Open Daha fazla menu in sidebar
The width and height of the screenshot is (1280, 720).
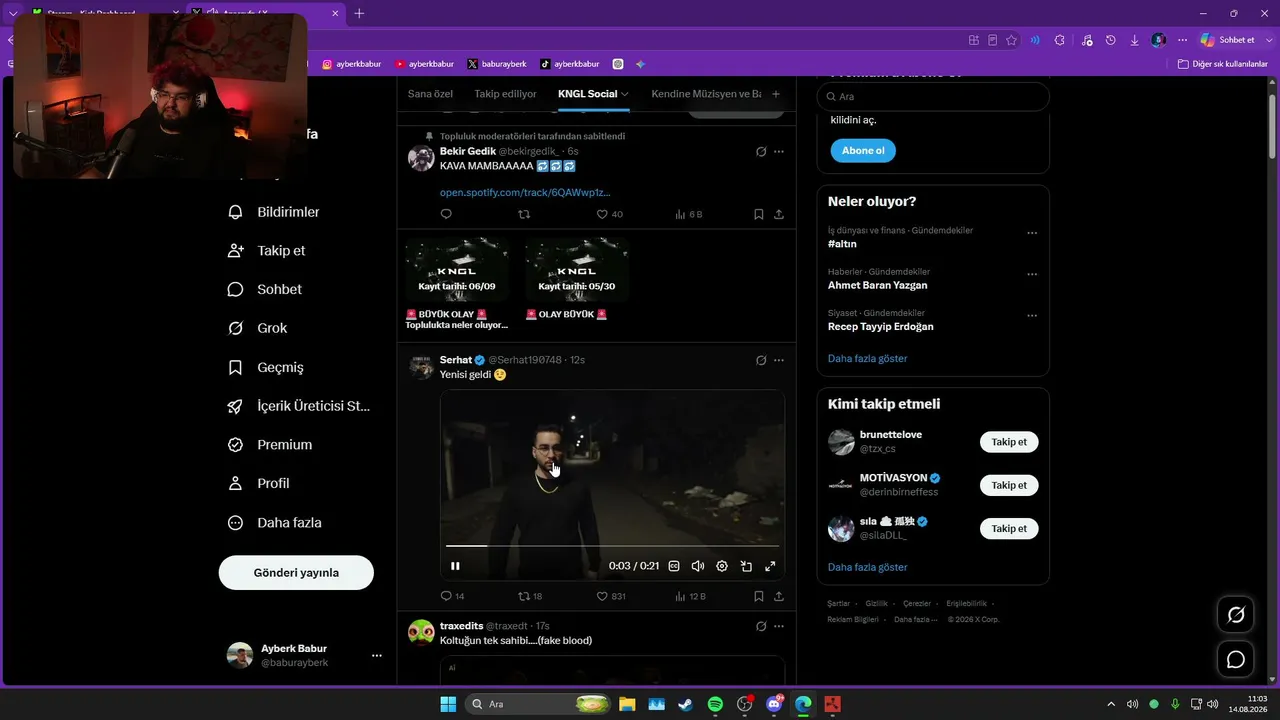274,523
